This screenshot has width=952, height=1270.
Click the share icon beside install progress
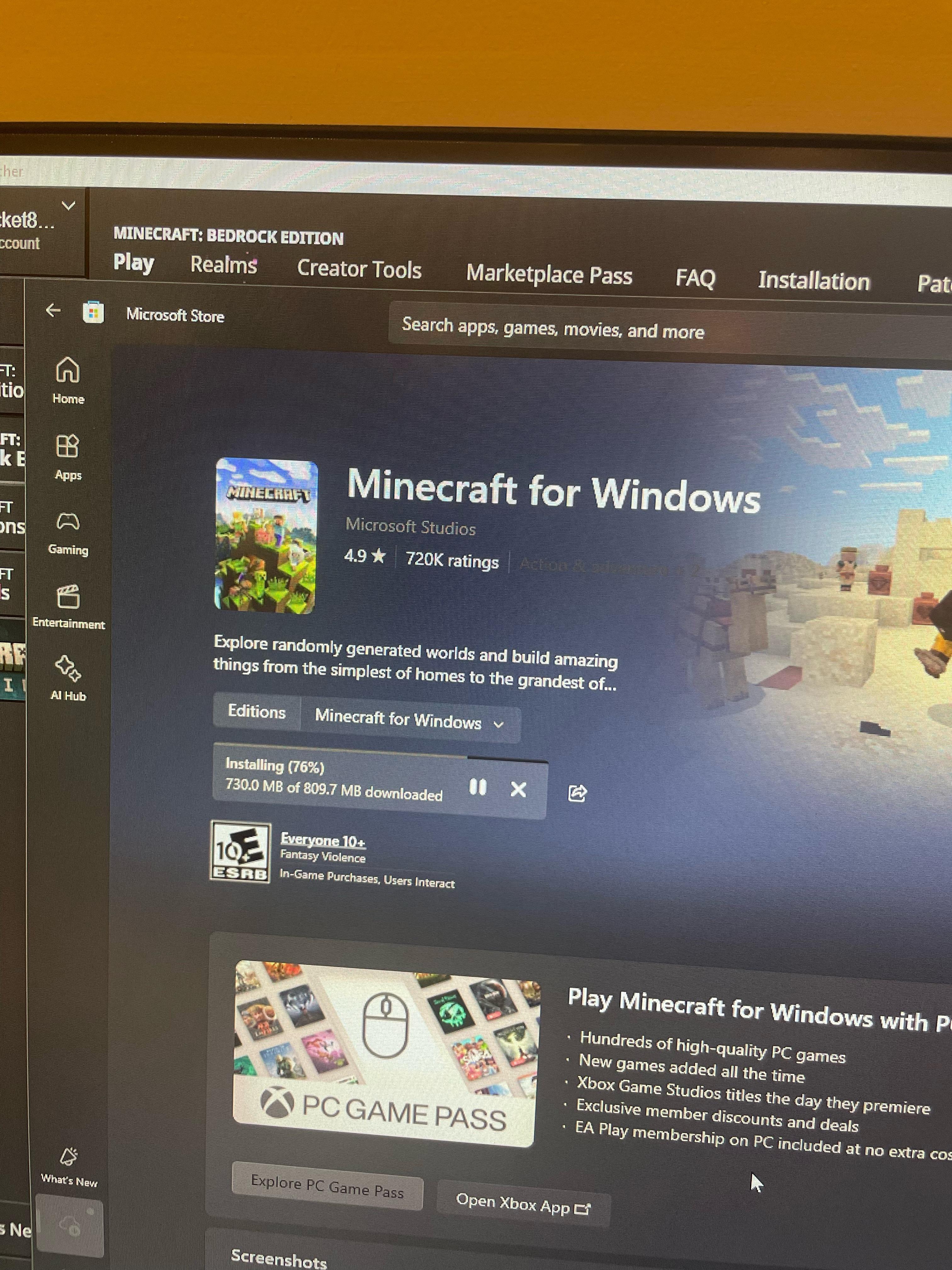pyautogui.click(x=577, y=793)
